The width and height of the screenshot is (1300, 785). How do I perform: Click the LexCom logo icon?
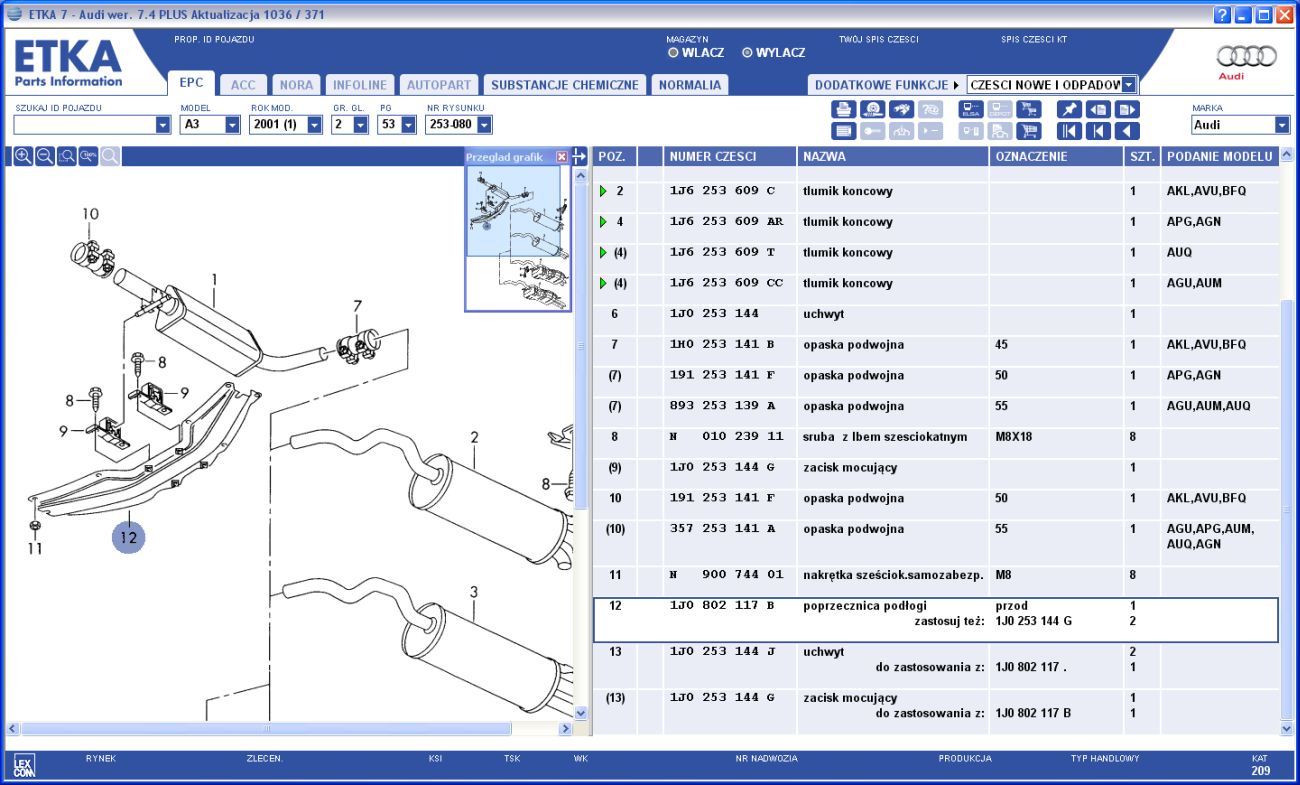[x=24, y=767]
